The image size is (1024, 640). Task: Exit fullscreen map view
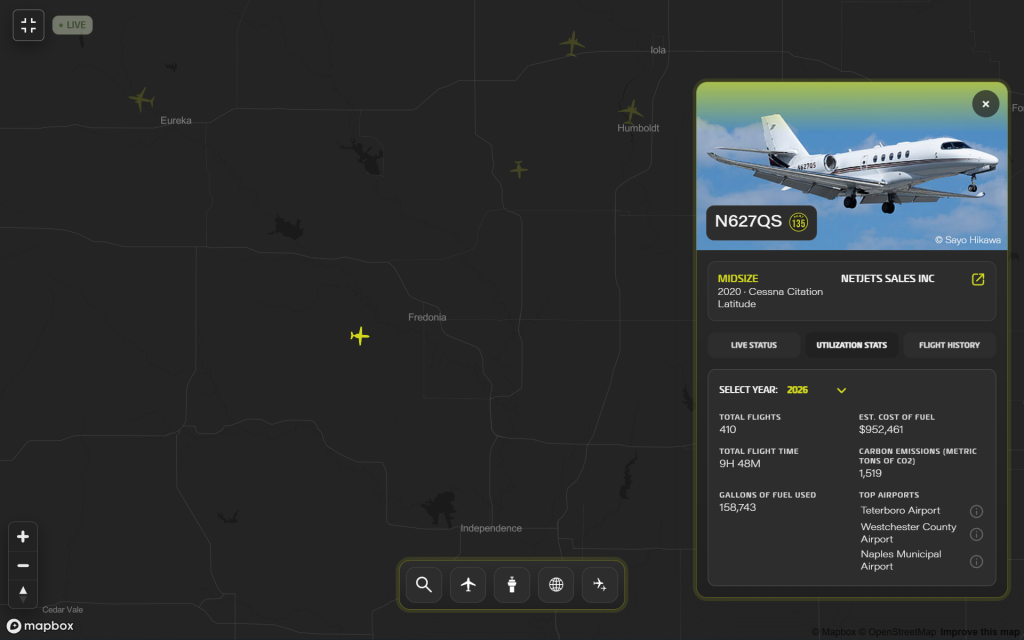(28, 25)
